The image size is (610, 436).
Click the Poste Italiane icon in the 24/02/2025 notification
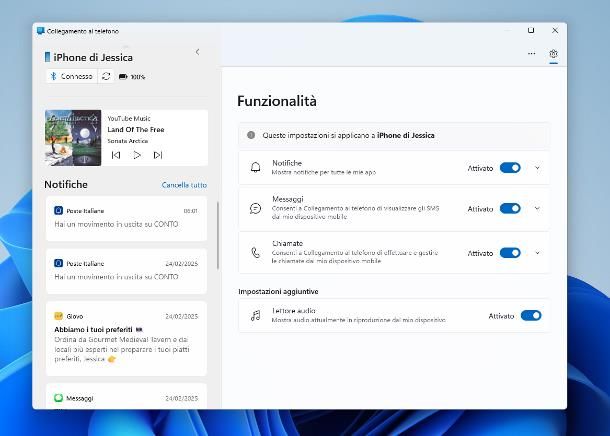pyautogui.click(x=58, y=263)
